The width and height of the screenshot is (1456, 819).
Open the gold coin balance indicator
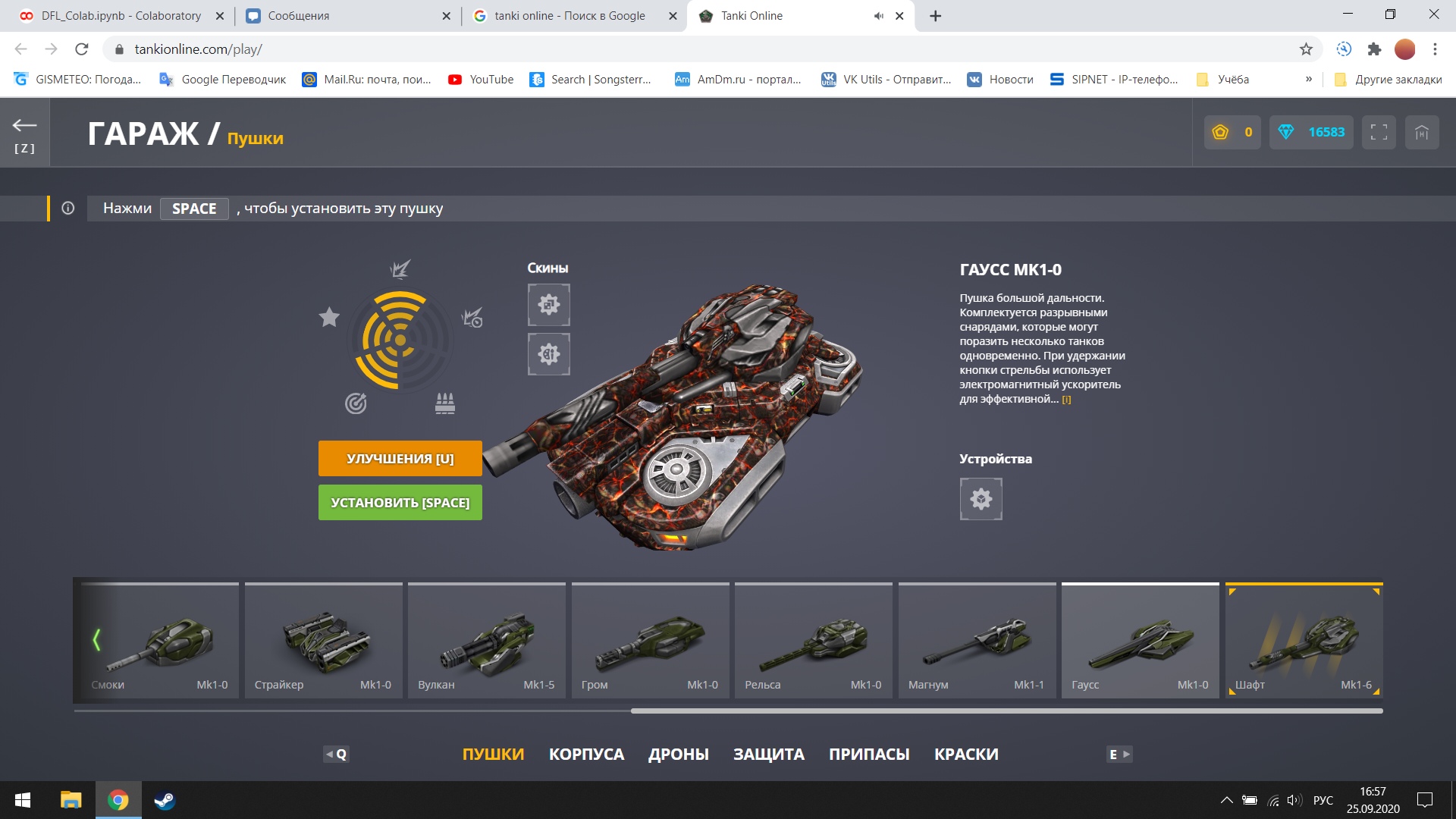tap(1232, 132)
